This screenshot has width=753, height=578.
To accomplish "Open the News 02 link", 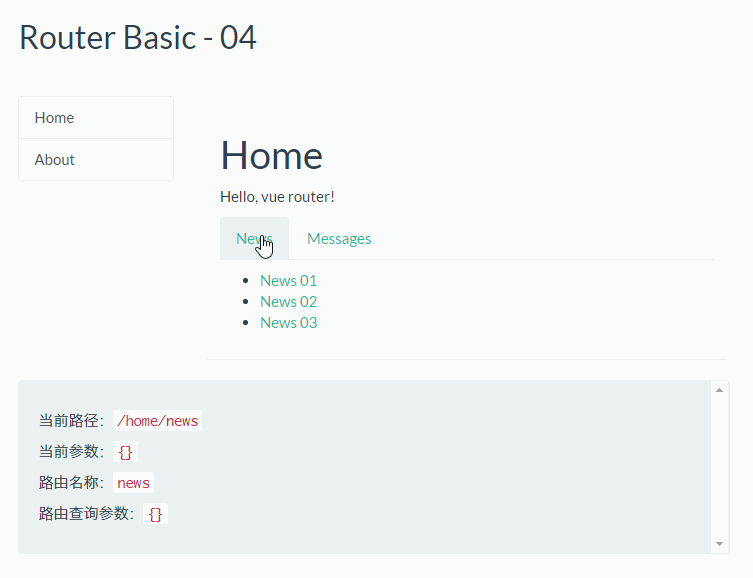I will pos(288,302).
